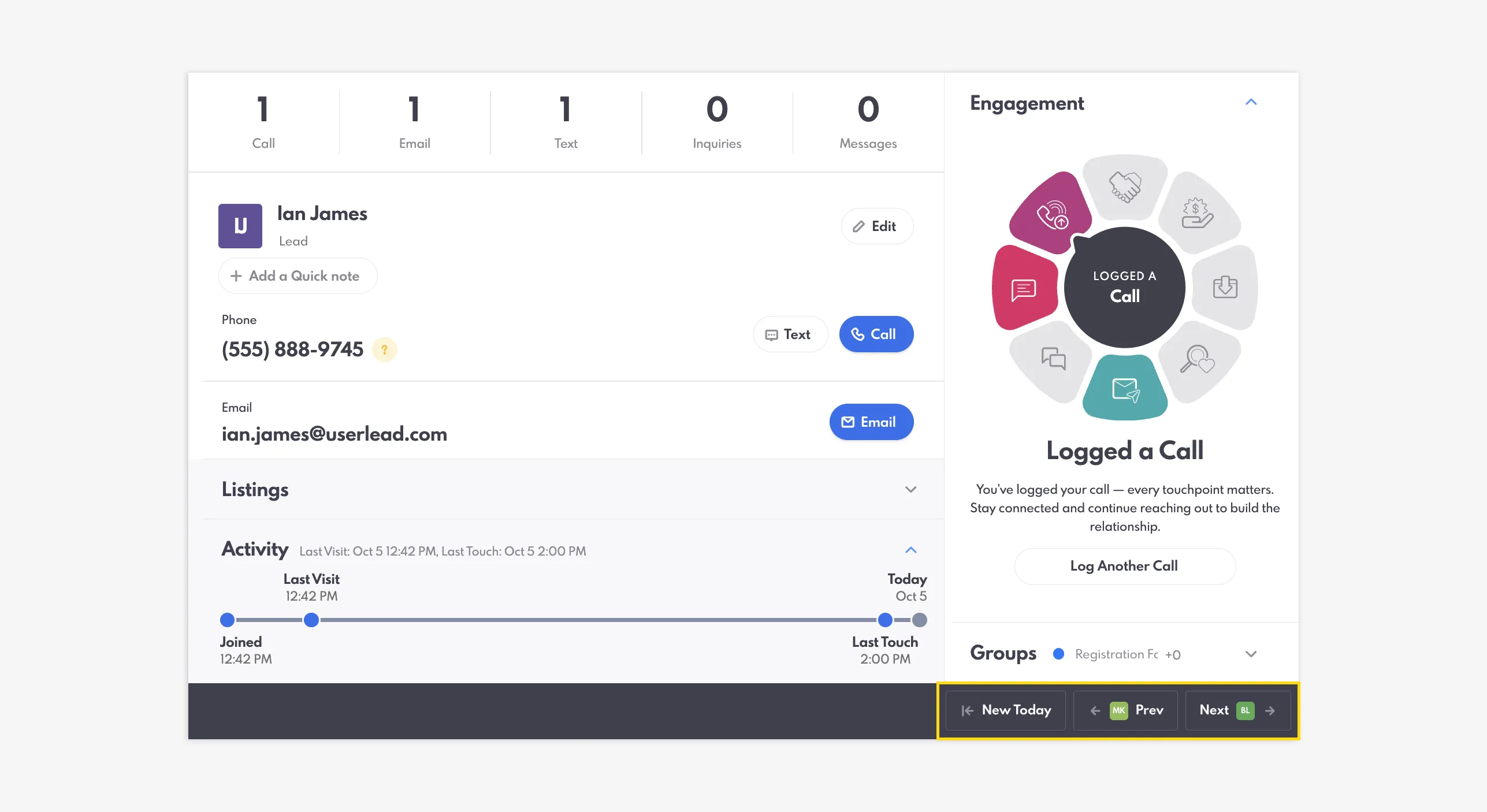This screenshot has width=1487, height=812.
Task: Click the +0 groups counter
Action: (x=1173, y=655)
